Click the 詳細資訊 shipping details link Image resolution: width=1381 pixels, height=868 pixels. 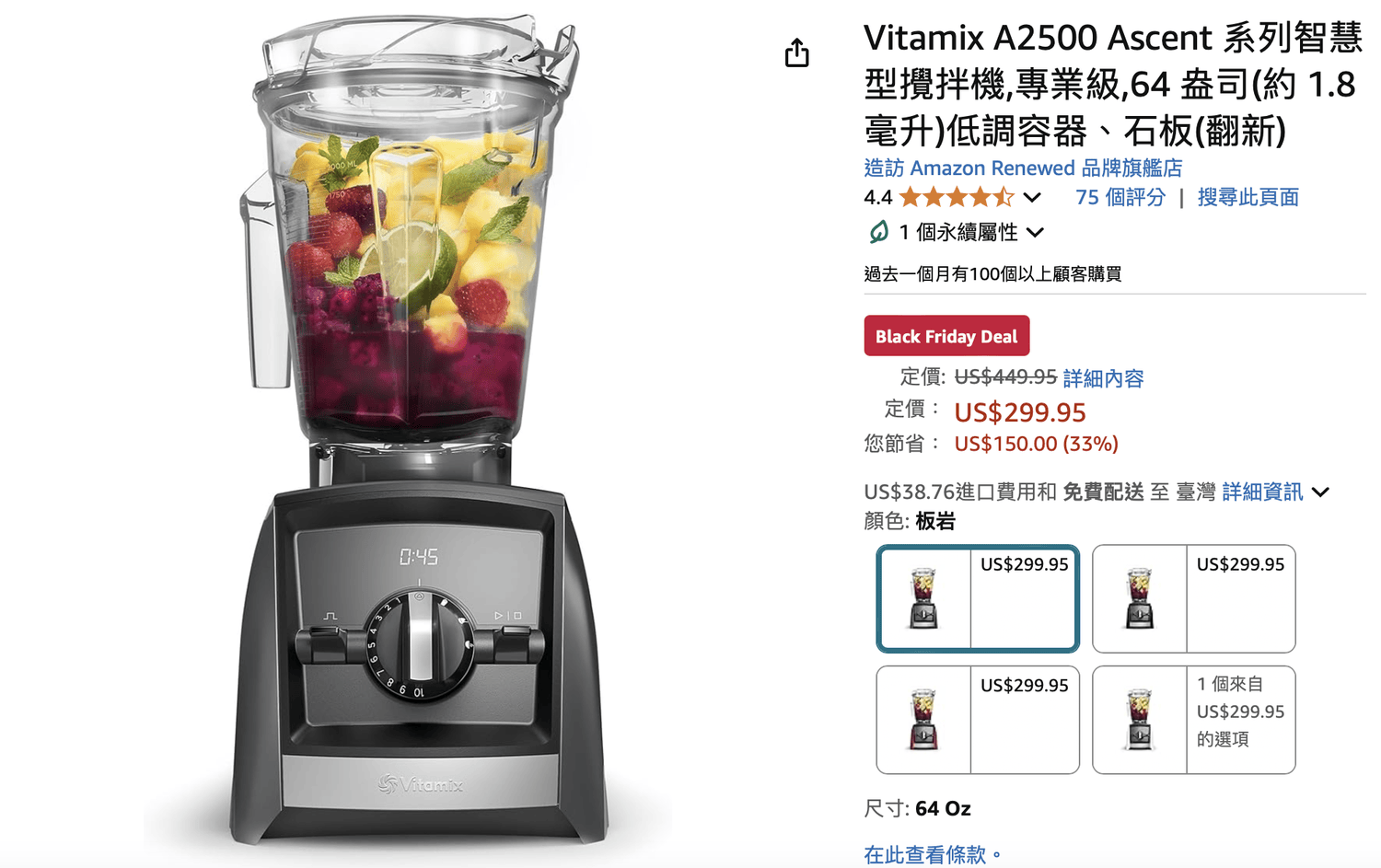[1262, 492]
